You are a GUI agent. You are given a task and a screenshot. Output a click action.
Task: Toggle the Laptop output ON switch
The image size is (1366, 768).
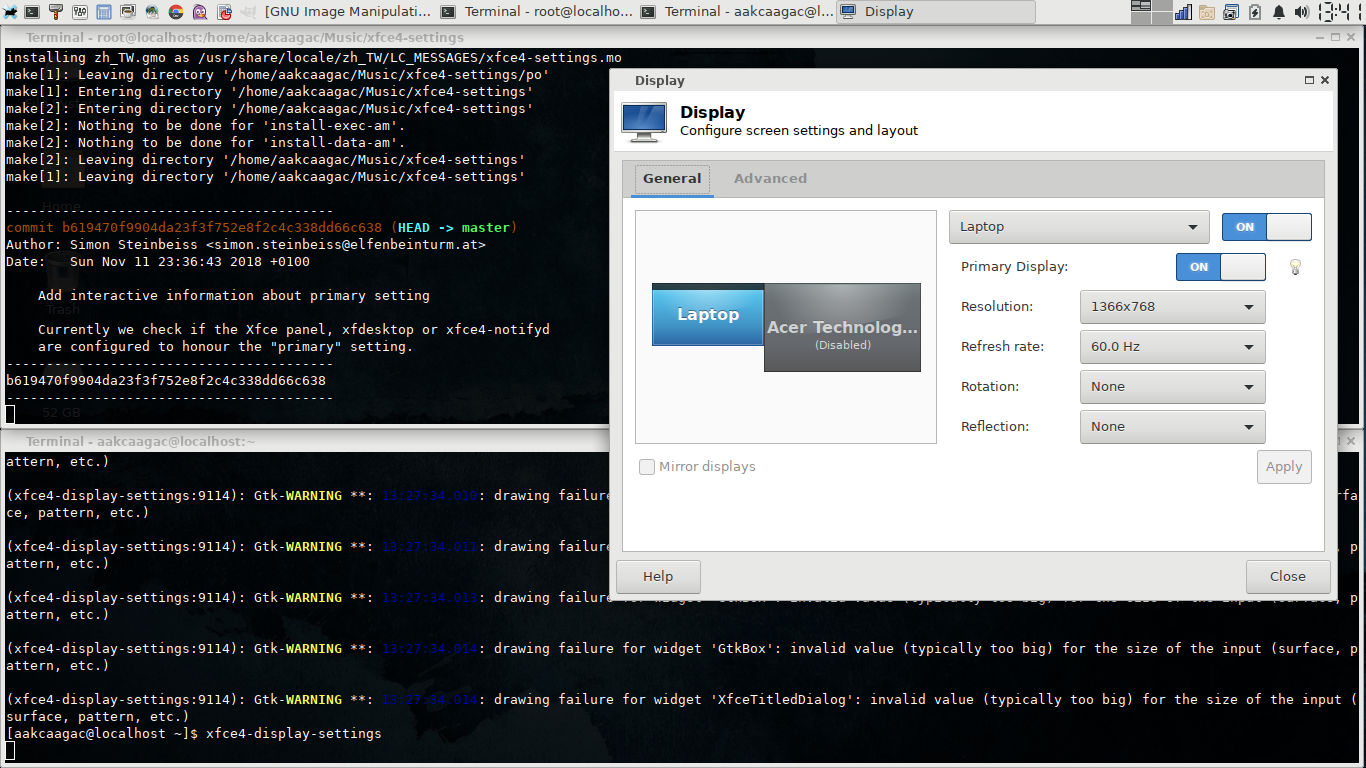click(x=1266, y=227)
